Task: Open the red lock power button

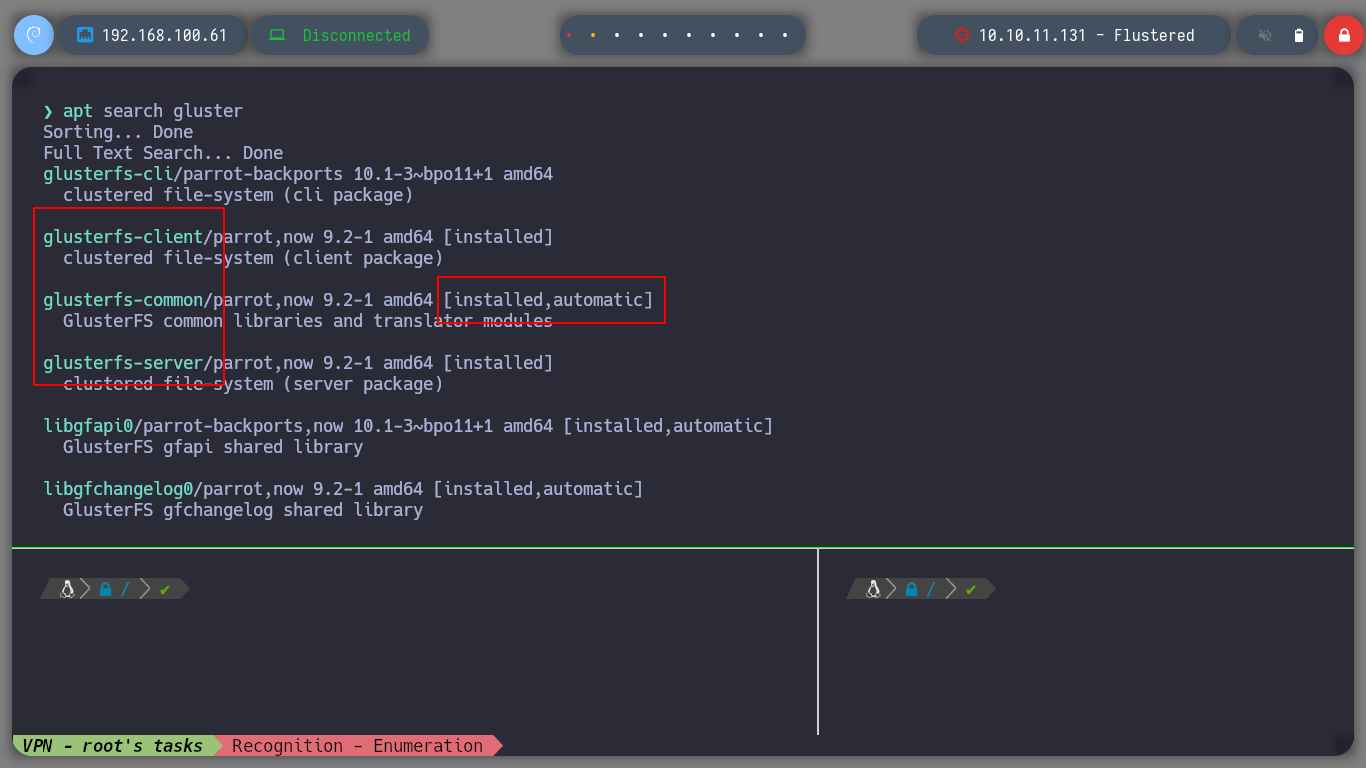Action: pyautogui.click(x=1344, y=35)
